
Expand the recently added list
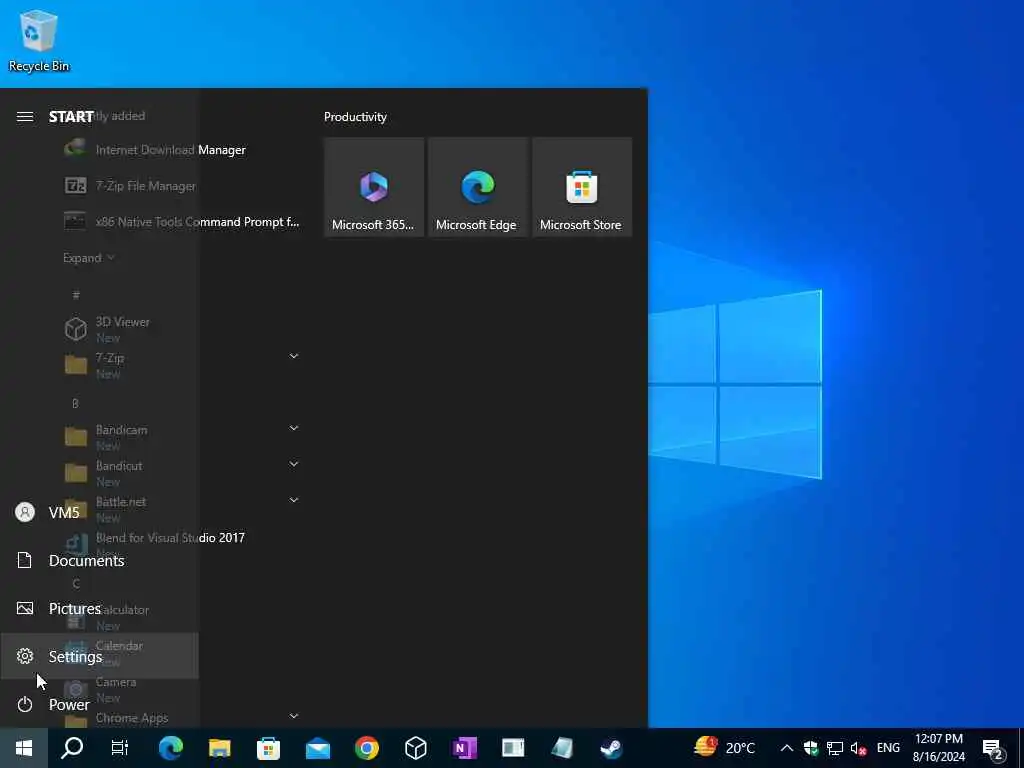[x=89, y=258]
